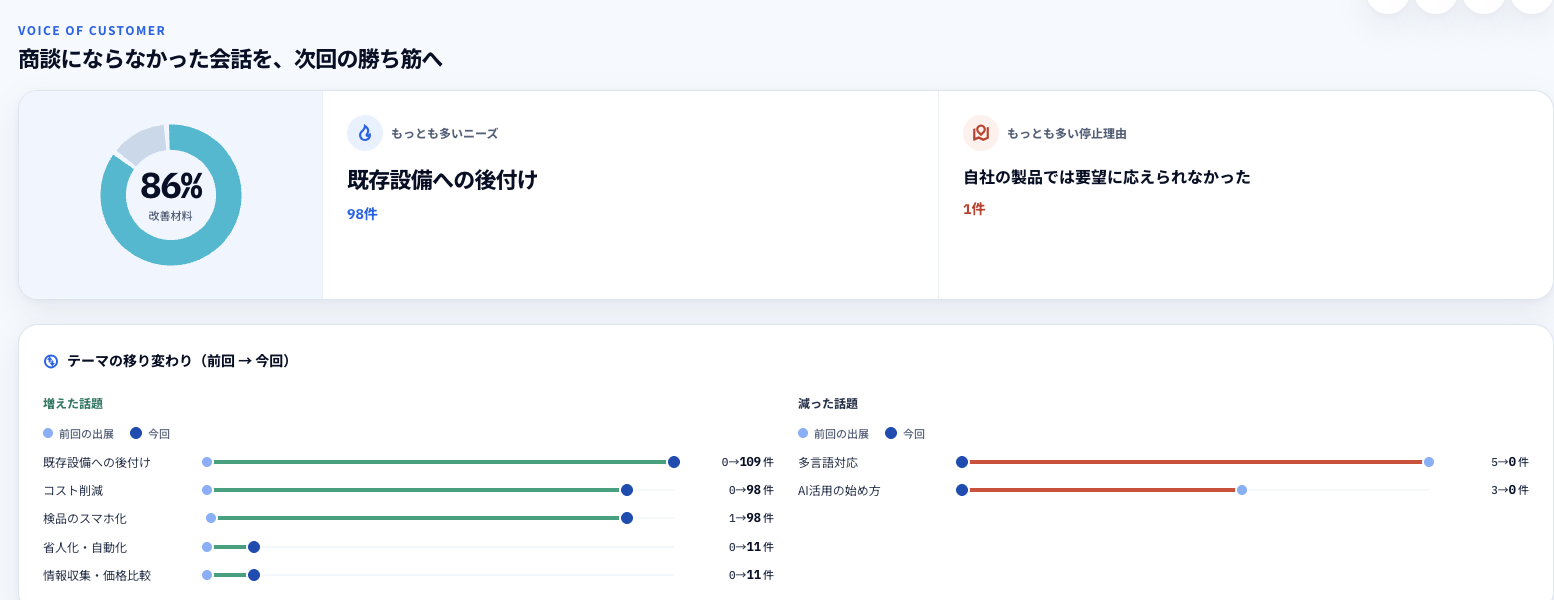The height and width of the screenshot is (600, 1554).
Task: Click 今回 legend text under 増えた話題
Action: [x=159, y=434]
